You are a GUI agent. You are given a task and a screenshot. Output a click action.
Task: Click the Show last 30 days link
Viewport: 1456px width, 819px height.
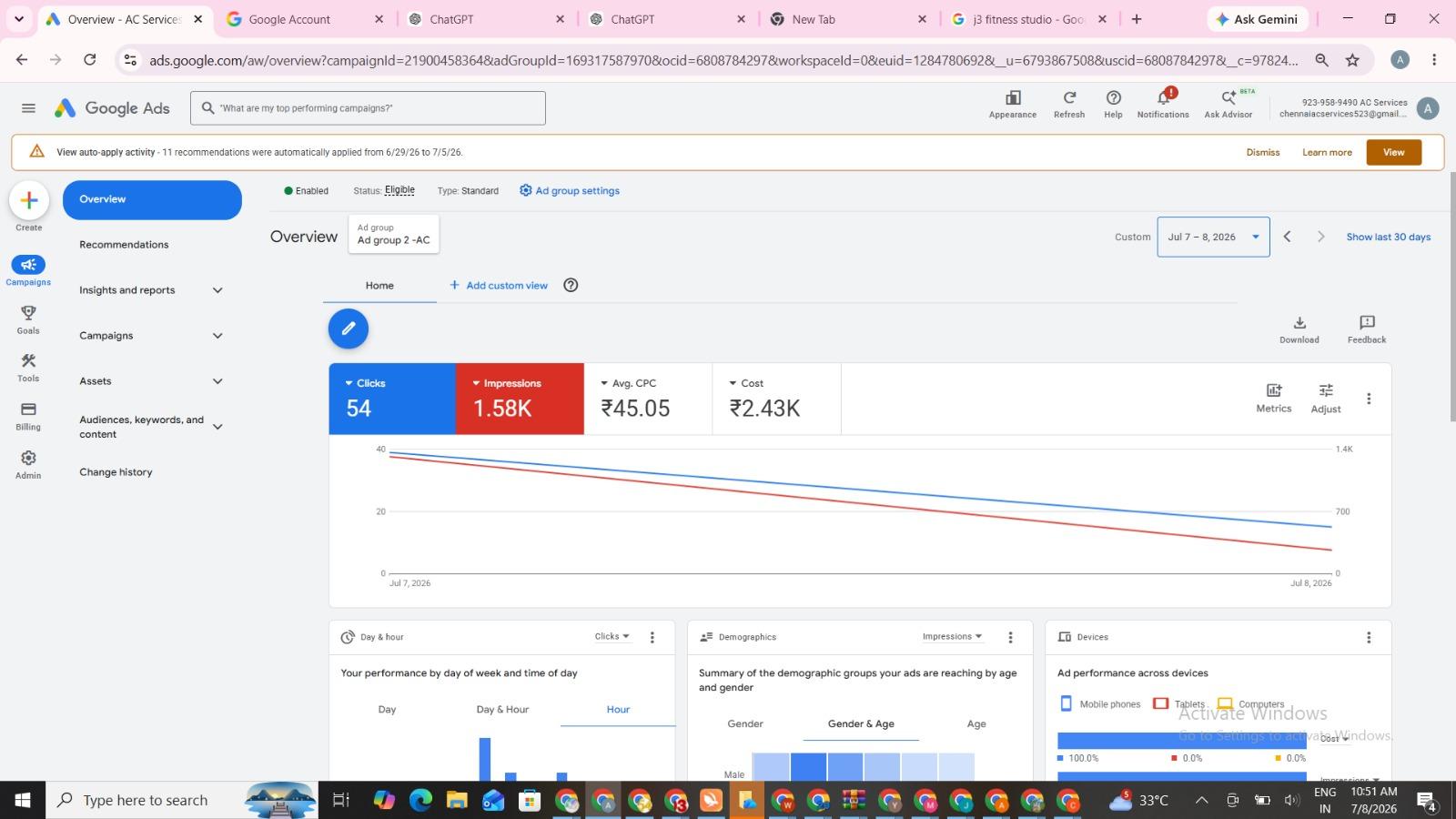(1389, 237)
